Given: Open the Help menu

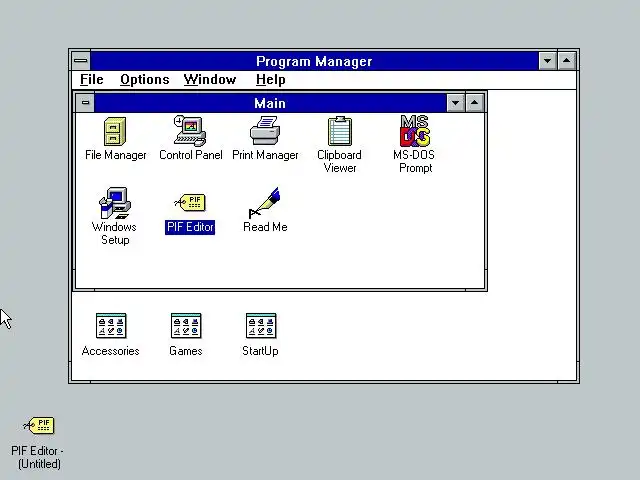Looking at the screenshot, I should [271, 80].
